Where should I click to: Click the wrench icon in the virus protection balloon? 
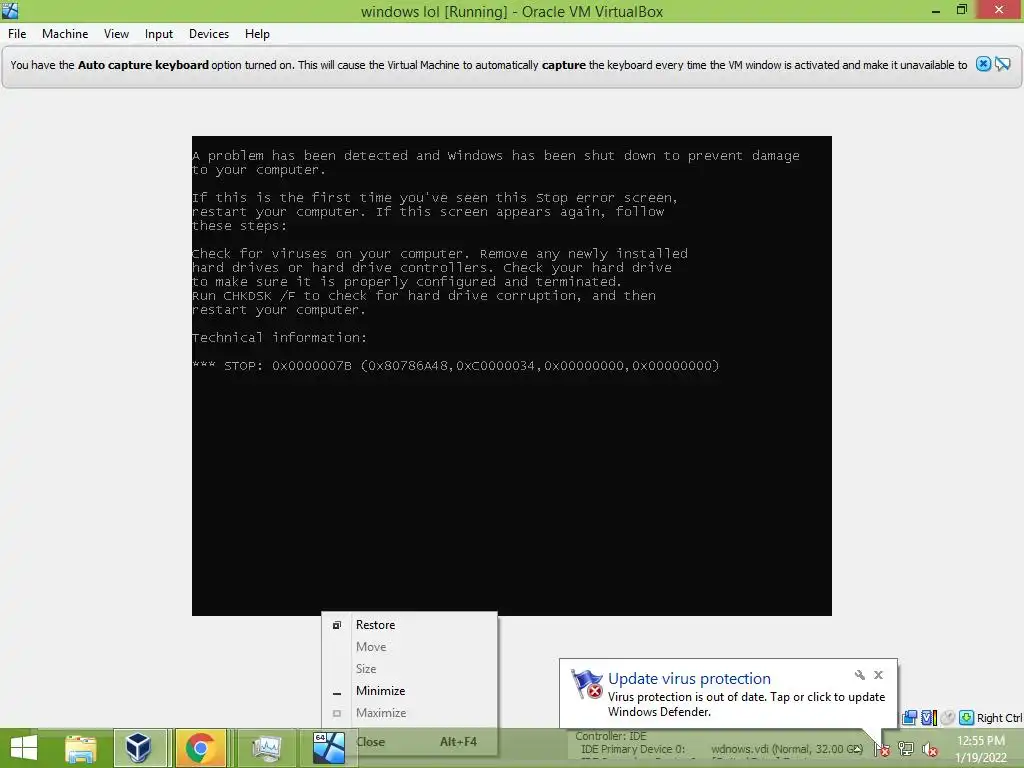tap(859, 675)
